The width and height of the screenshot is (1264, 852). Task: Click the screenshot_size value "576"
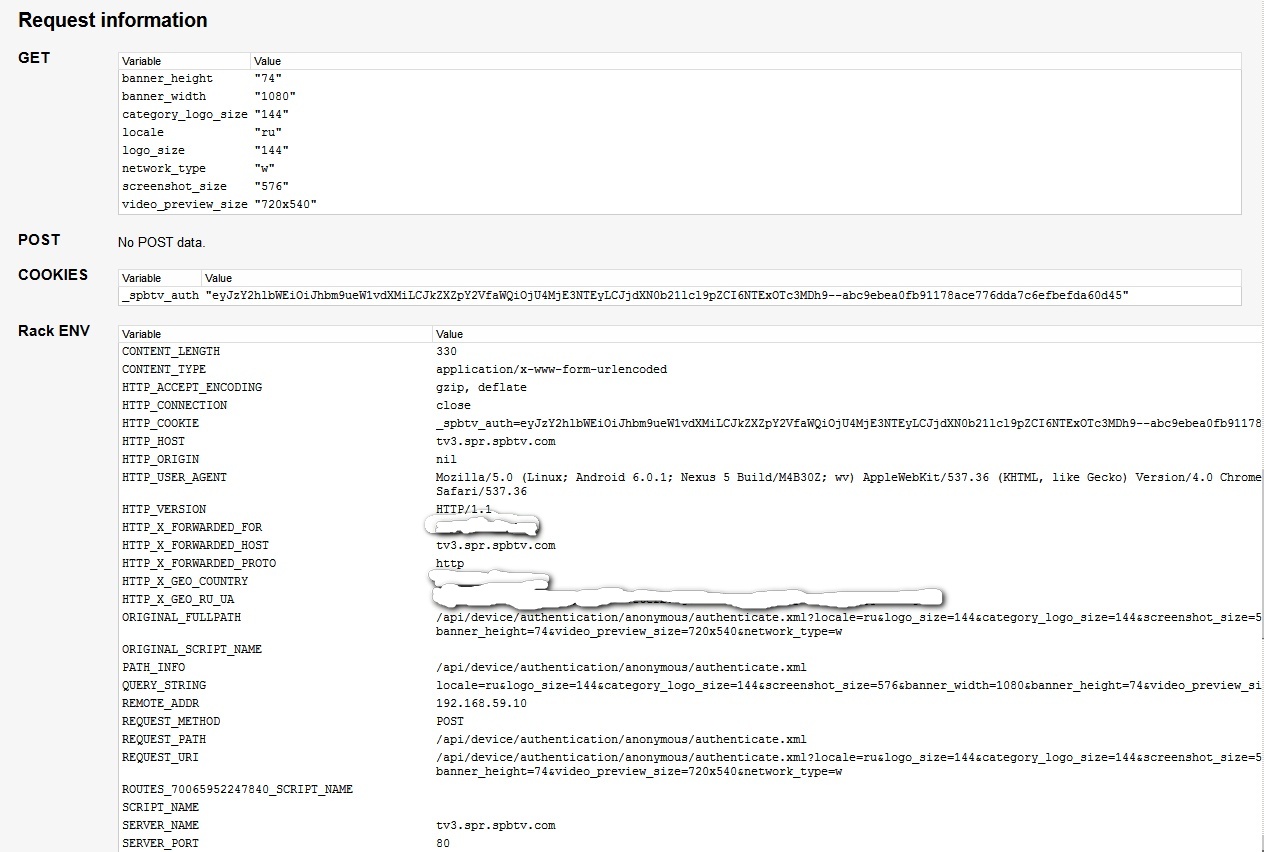[271, 186]
